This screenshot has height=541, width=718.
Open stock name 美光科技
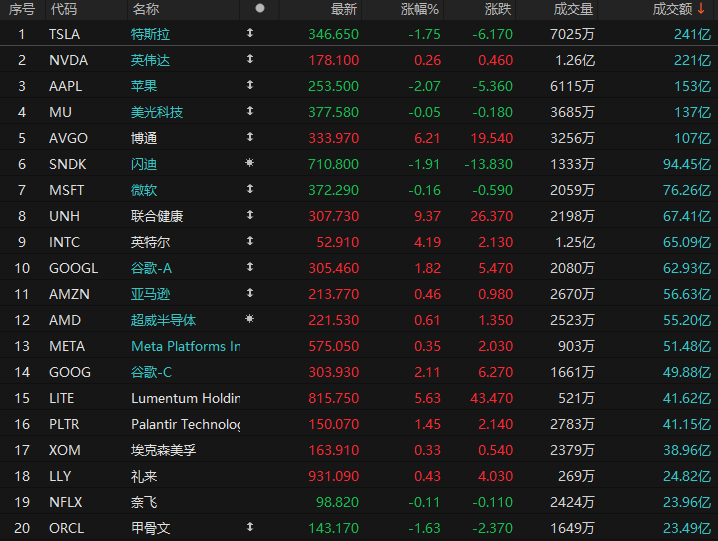point(157,112)
